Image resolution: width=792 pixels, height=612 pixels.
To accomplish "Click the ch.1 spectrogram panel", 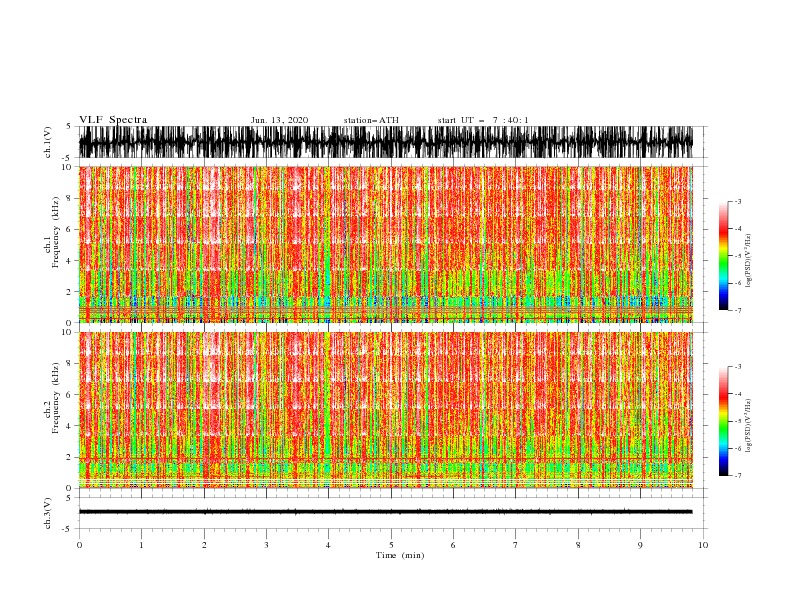I will tap(385, 244).
